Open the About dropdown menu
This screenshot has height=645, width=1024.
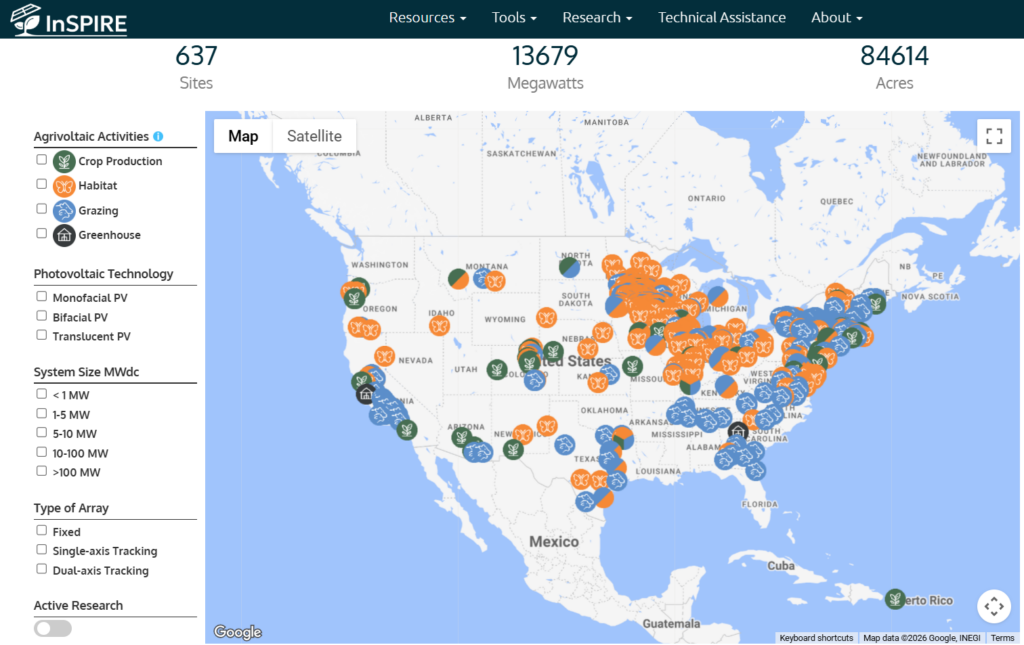[836, 18]
